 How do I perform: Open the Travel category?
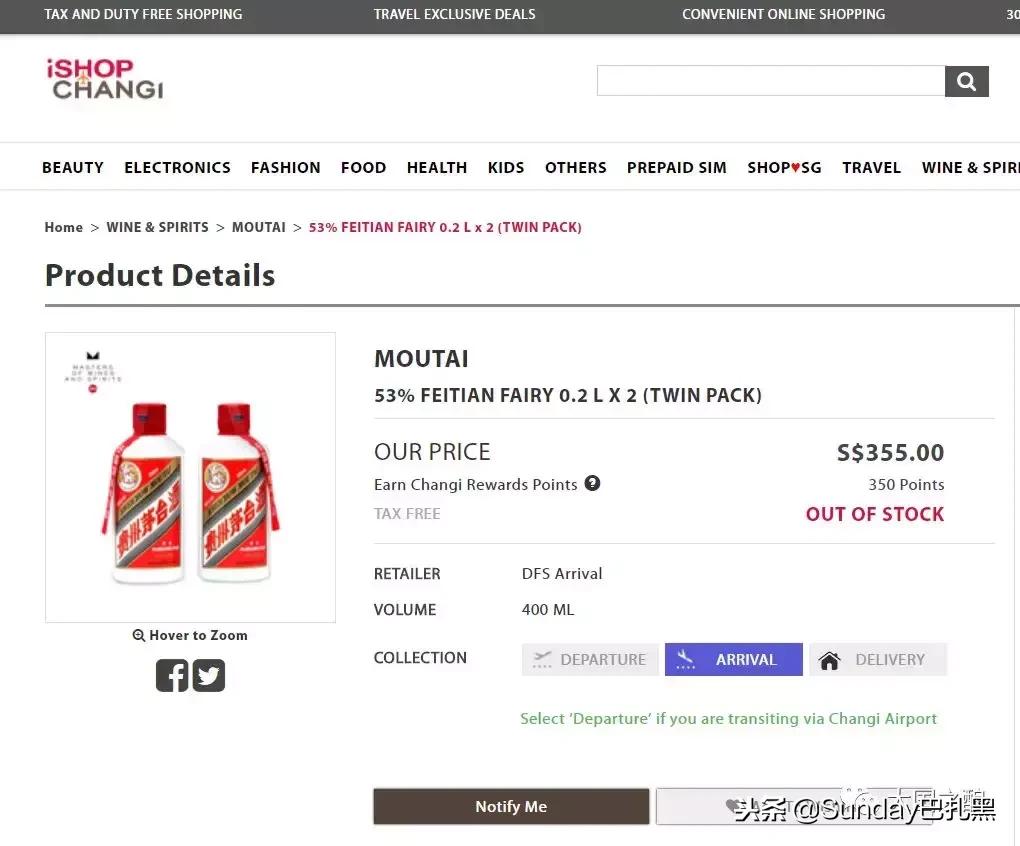(x=871, y=167)
